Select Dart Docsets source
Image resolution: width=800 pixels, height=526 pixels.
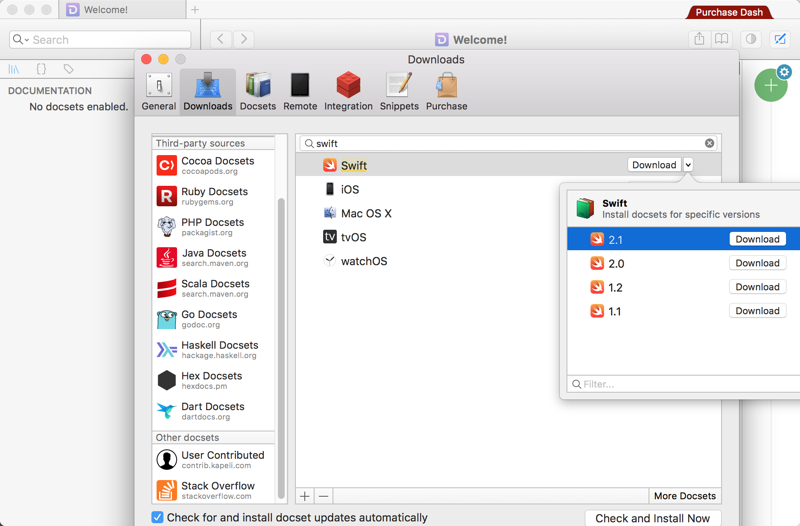point(213,411)
